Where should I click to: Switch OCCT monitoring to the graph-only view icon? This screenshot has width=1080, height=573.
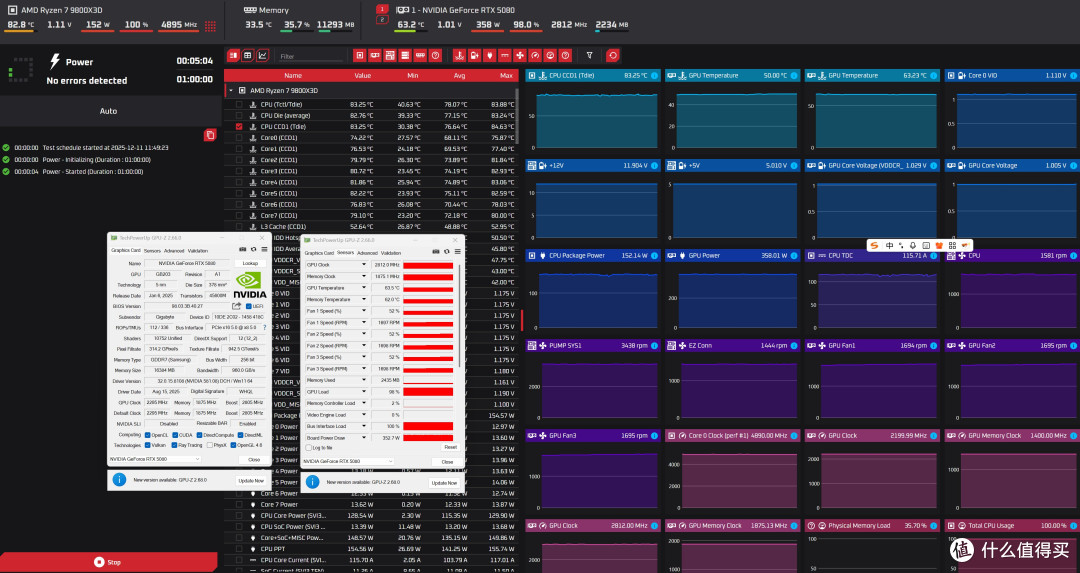262,55
